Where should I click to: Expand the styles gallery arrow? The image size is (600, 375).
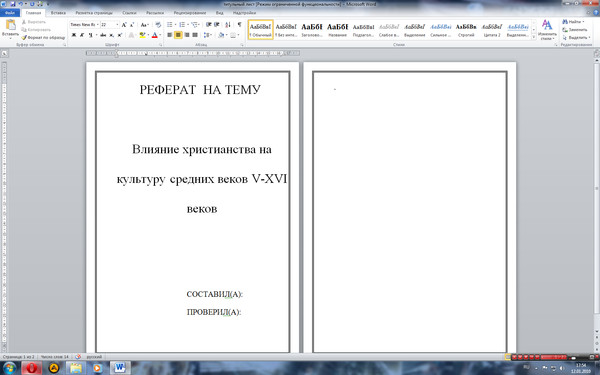534,38
